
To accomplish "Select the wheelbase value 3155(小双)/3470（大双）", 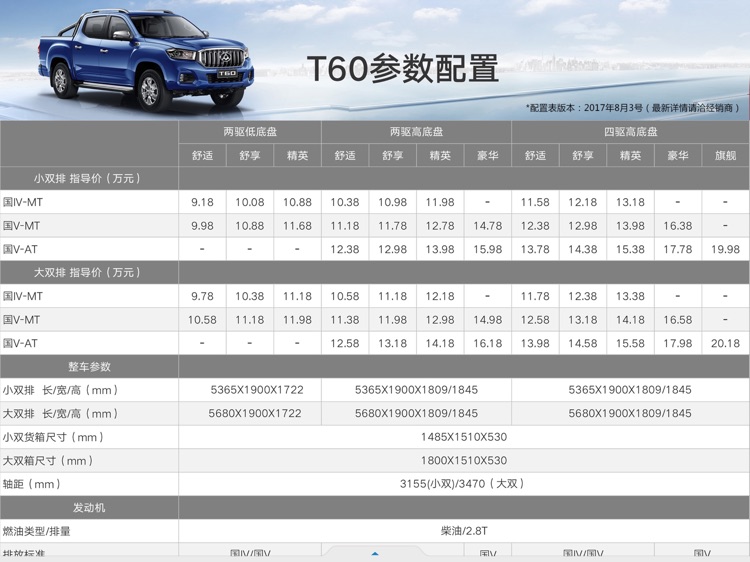I will [462, 484].
